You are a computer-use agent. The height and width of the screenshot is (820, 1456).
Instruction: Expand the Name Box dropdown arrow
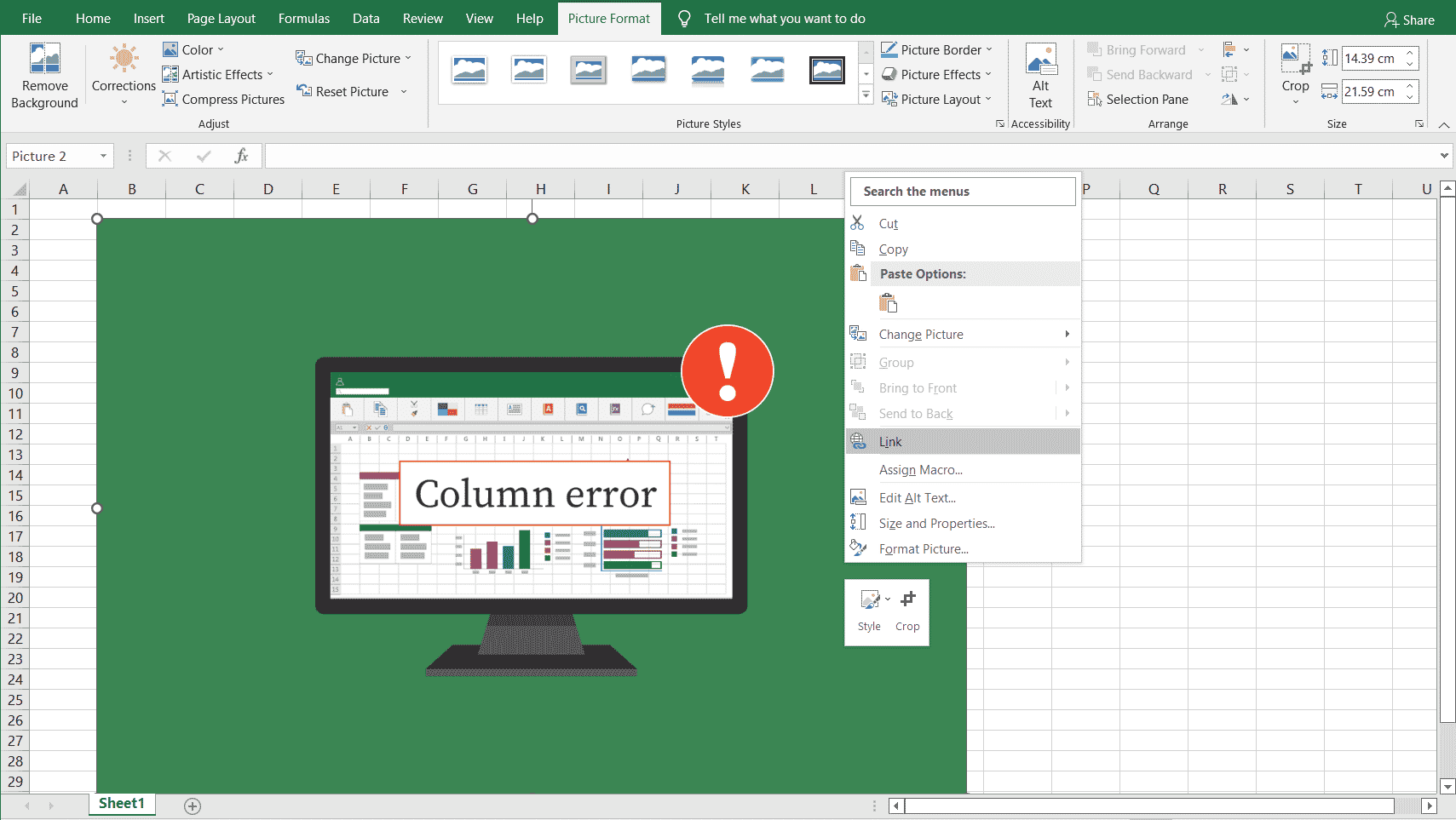point(103,157)
